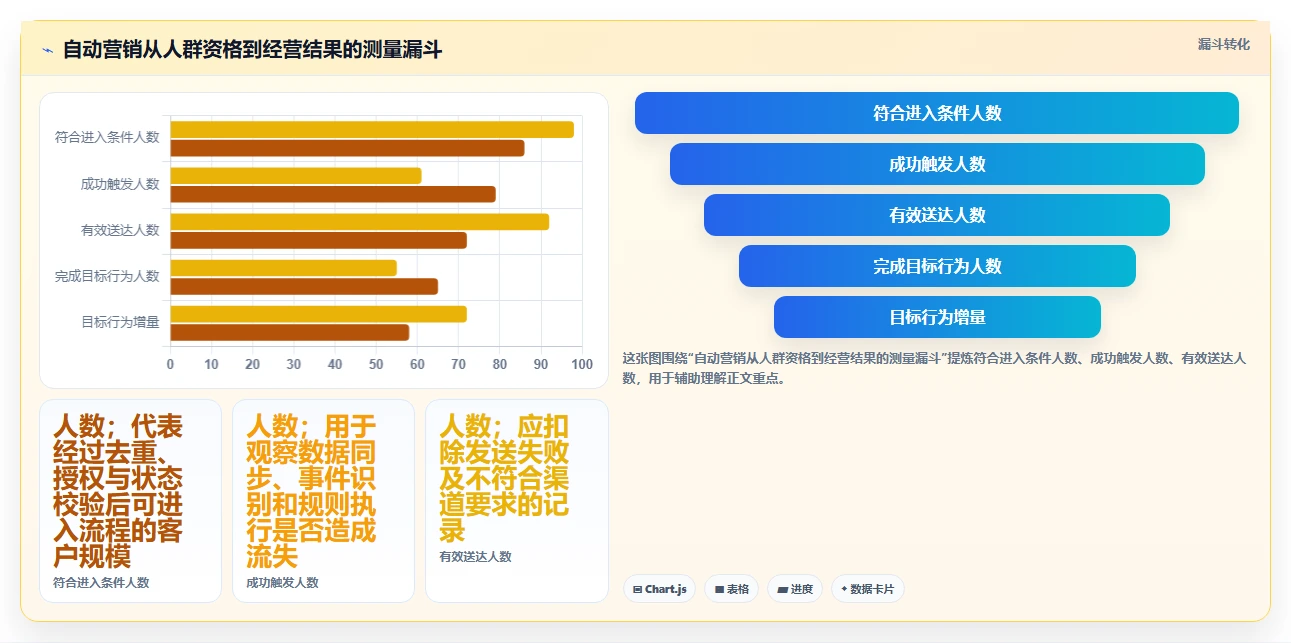
Task: Click the x-axis tick value 40
Action: pyautogui.click(x=335, y=364)
